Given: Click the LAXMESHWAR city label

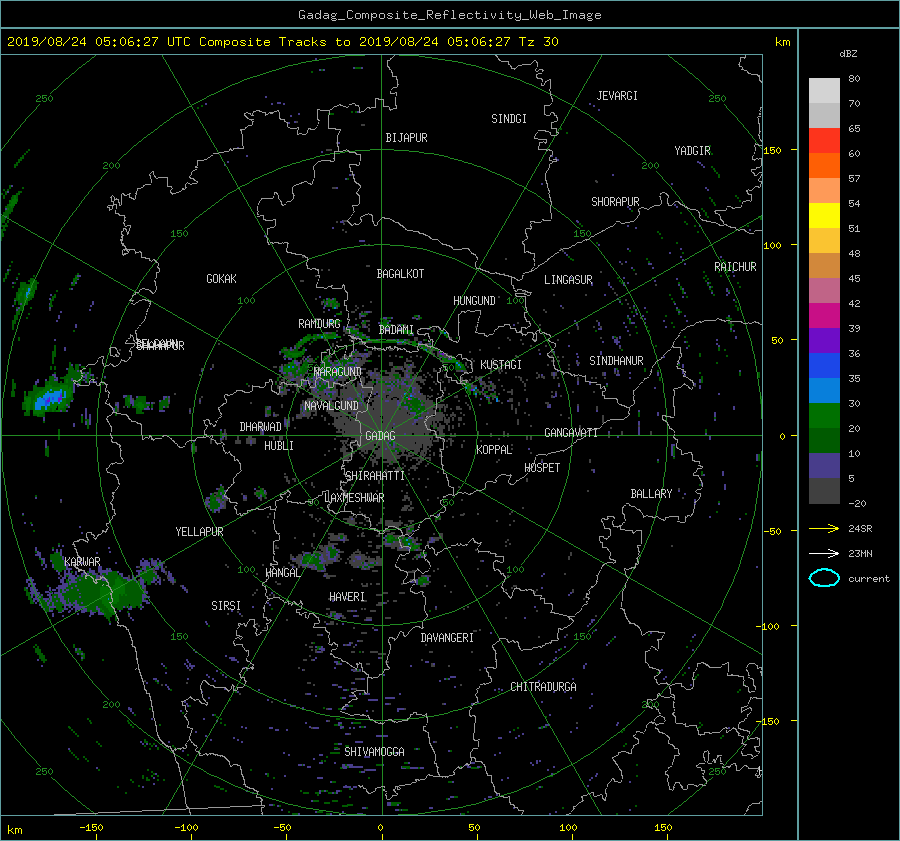Looking at the screenshot, I should point(354,498).
